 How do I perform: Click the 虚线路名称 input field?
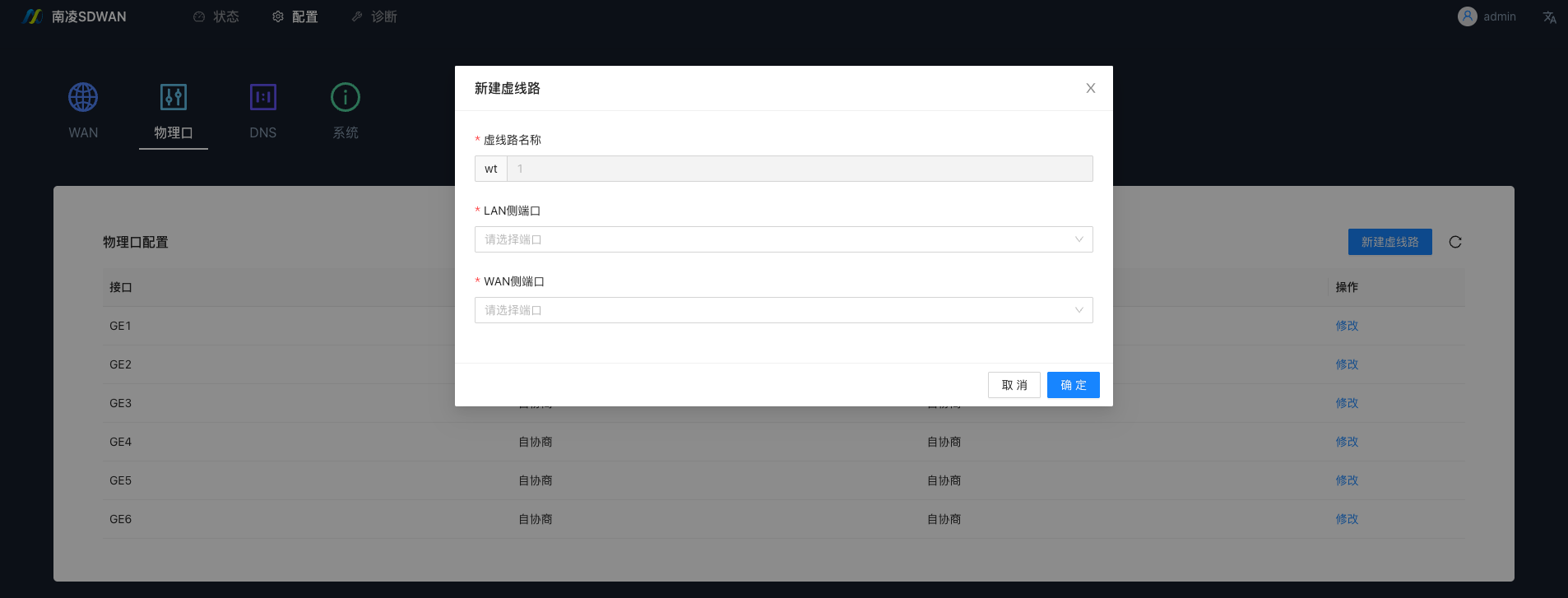tap(799, 169)
